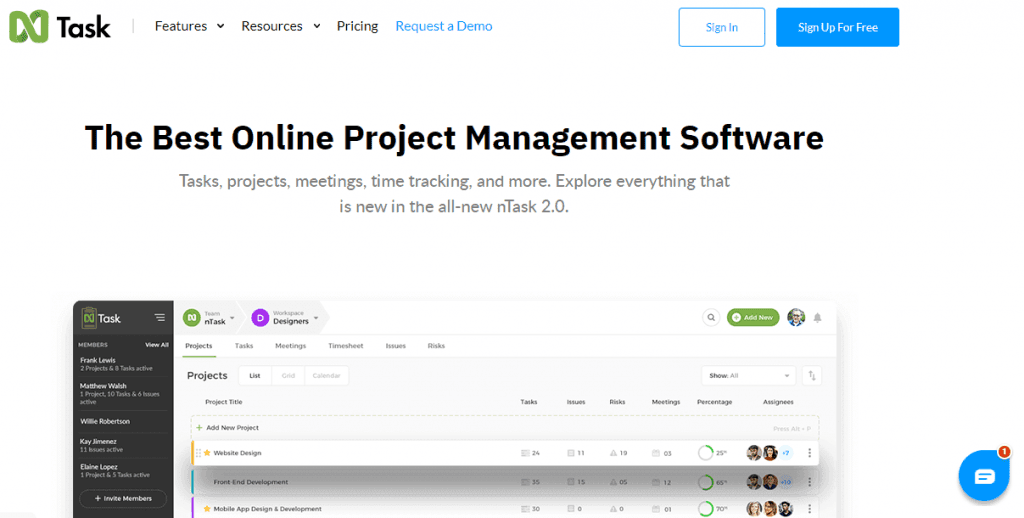Screen dimensions: 1024x518
Task: Open the Tasks tab
Action: point(244,346)
